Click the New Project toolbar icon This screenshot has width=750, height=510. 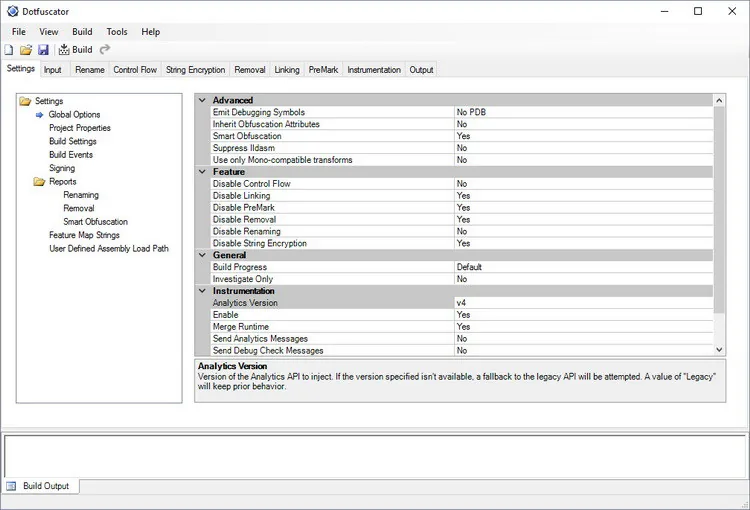tap(9, 50)
